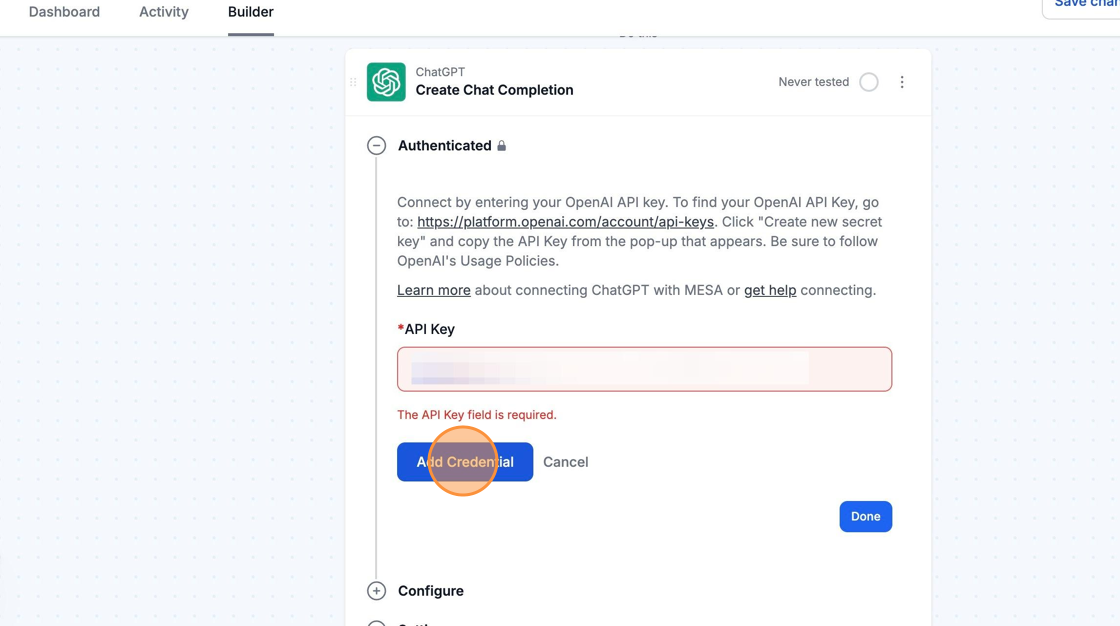Click the lock icon beside Authenticated

click(502, 146)
